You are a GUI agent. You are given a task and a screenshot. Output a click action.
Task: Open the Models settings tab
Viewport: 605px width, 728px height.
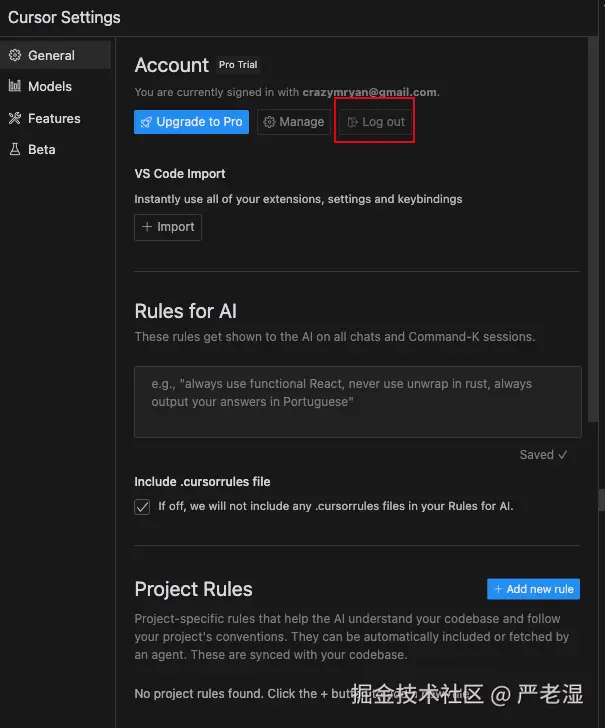(x=50, y=87)
